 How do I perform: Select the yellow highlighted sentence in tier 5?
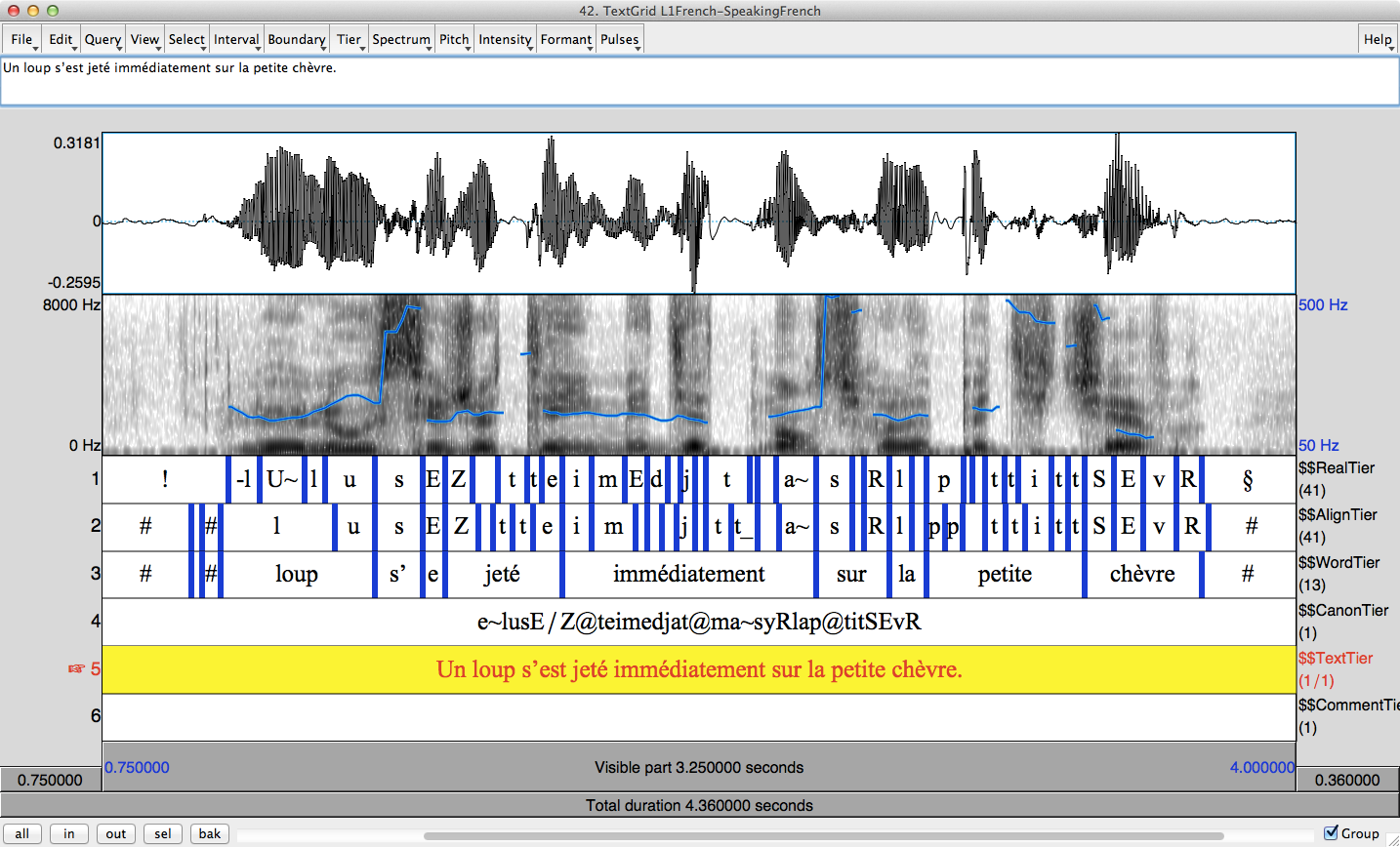point(699,669)
